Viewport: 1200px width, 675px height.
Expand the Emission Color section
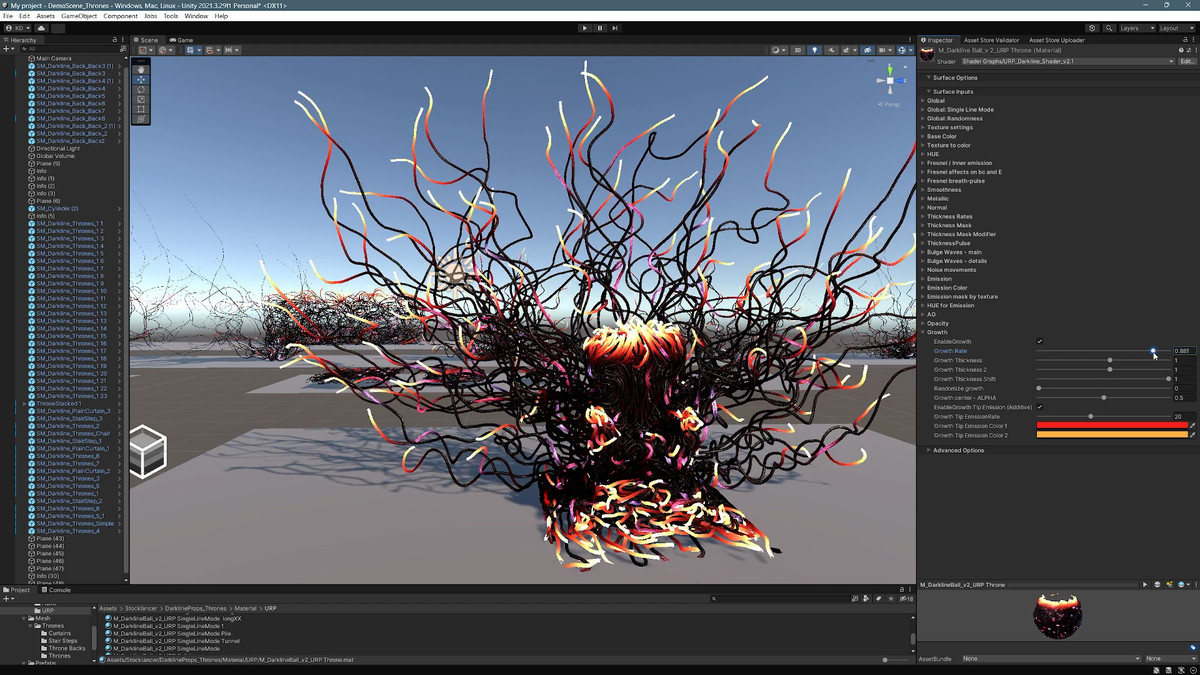pyautogui.click(x=947, y=288)
